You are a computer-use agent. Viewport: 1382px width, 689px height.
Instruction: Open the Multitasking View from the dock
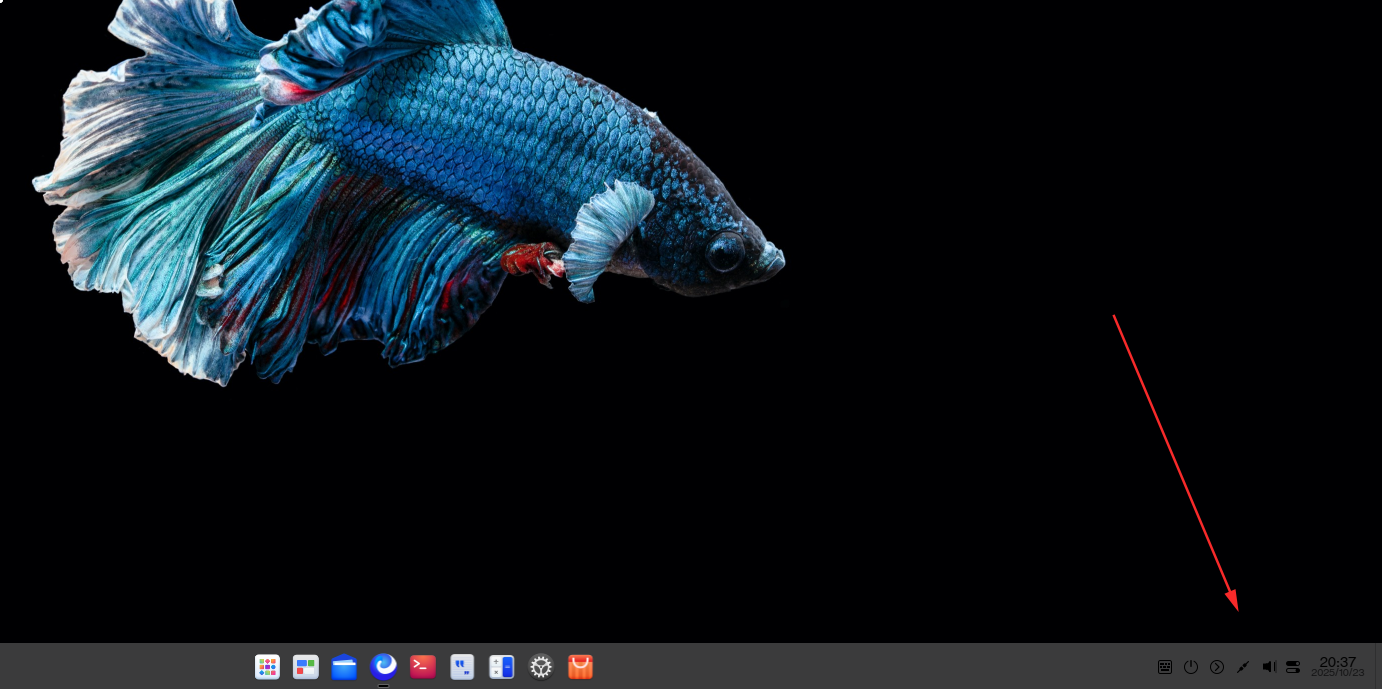pos(306,667)
